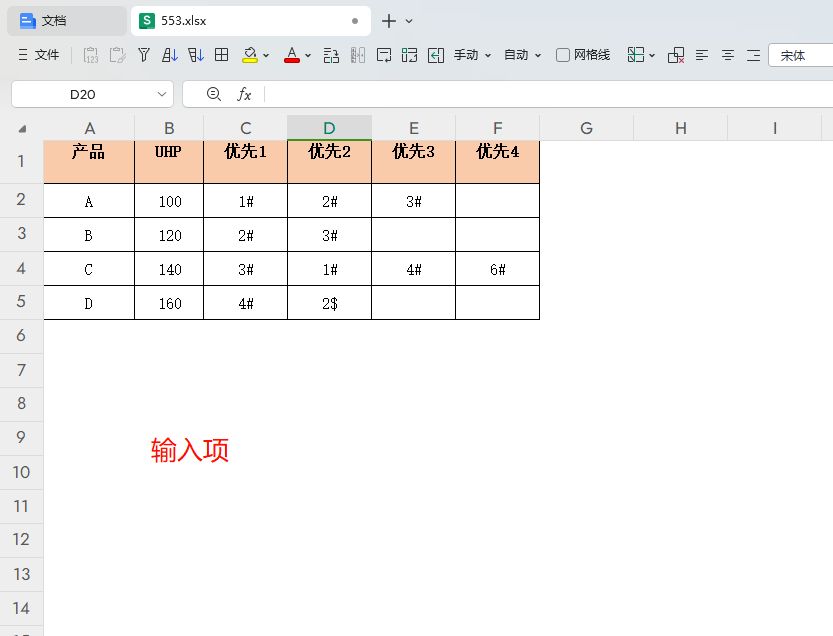Click cell with value 140
833x636 pixels.
click(169, 269)
